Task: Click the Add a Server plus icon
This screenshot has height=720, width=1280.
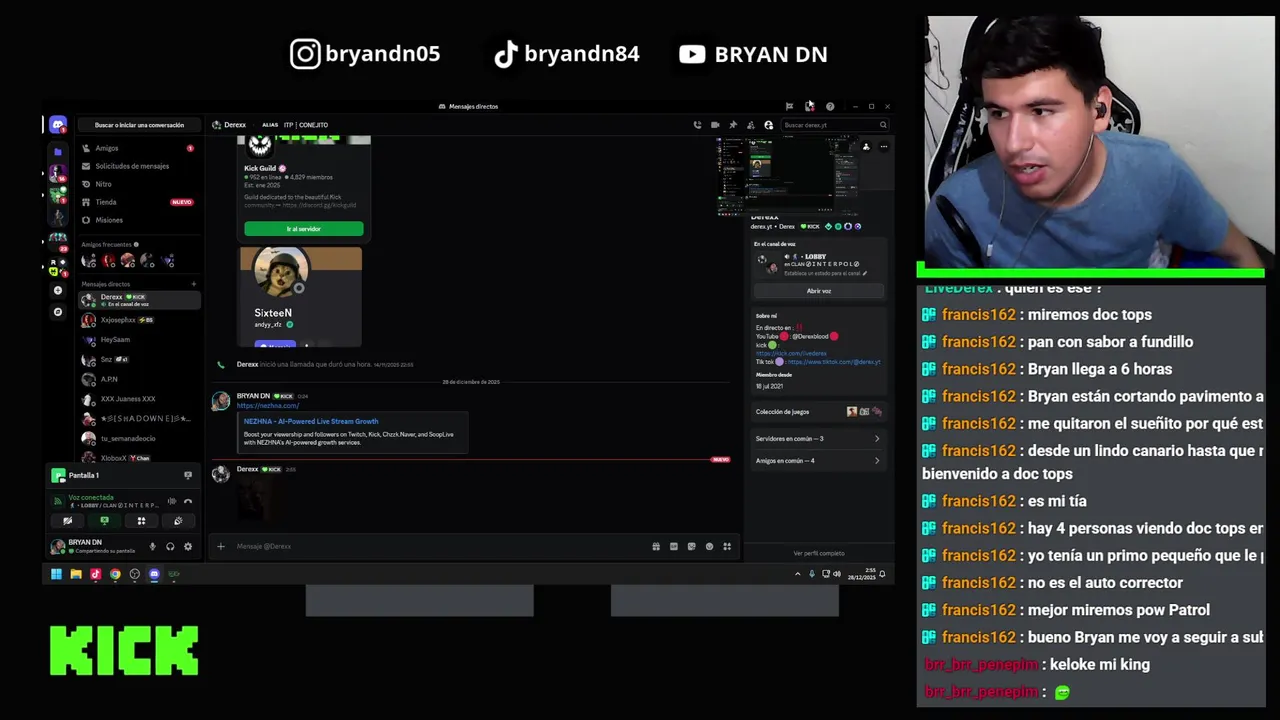Action: coord(58,290)
